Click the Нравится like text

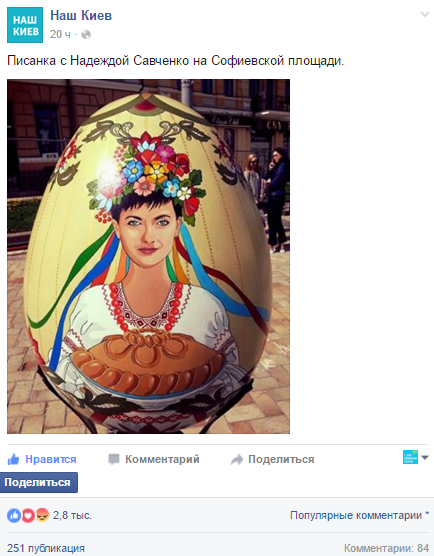pos(51,459)
